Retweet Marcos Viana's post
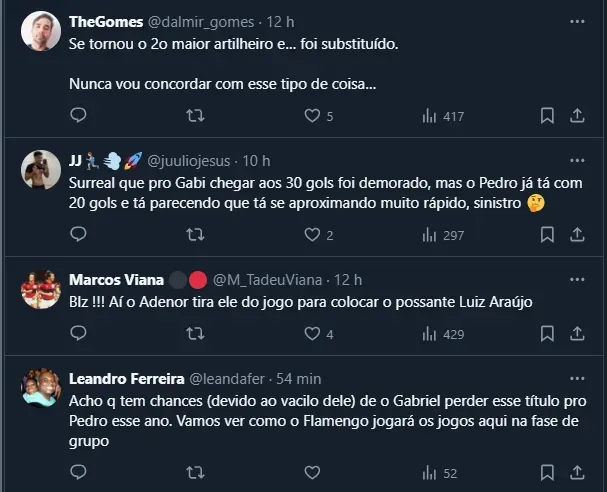The width and height of the screenshot is (607, 492). click(195, 334)
